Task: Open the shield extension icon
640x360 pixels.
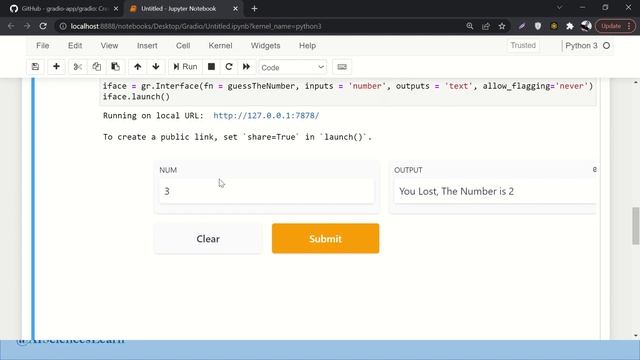Action: point(538,26)
